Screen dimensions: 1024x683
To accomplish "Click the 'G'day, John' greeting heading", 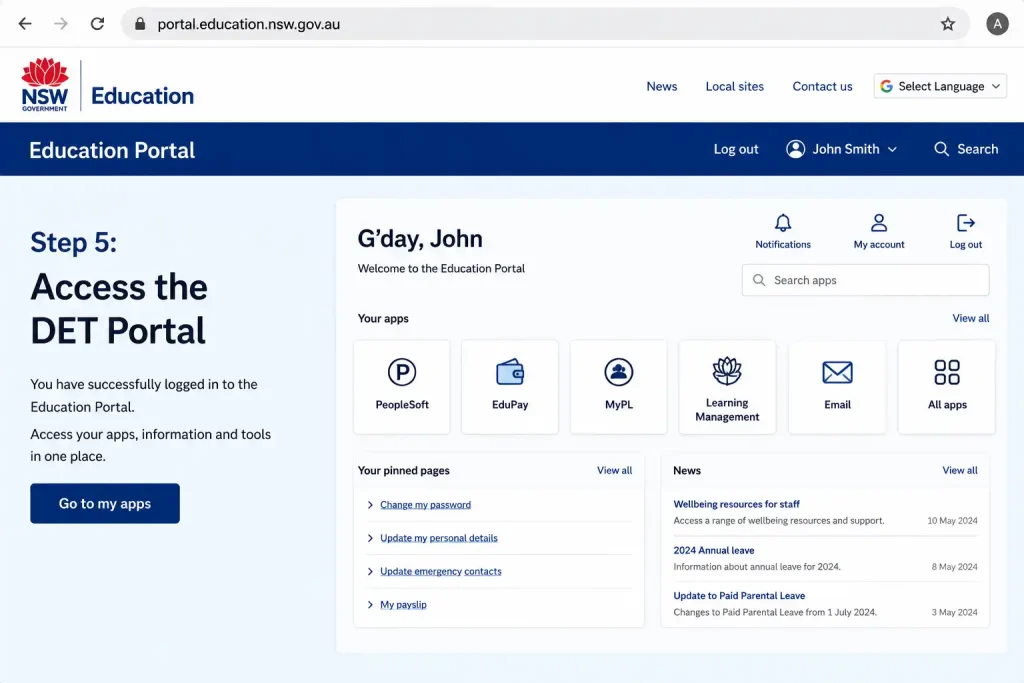I will click(x=419, y=239).
